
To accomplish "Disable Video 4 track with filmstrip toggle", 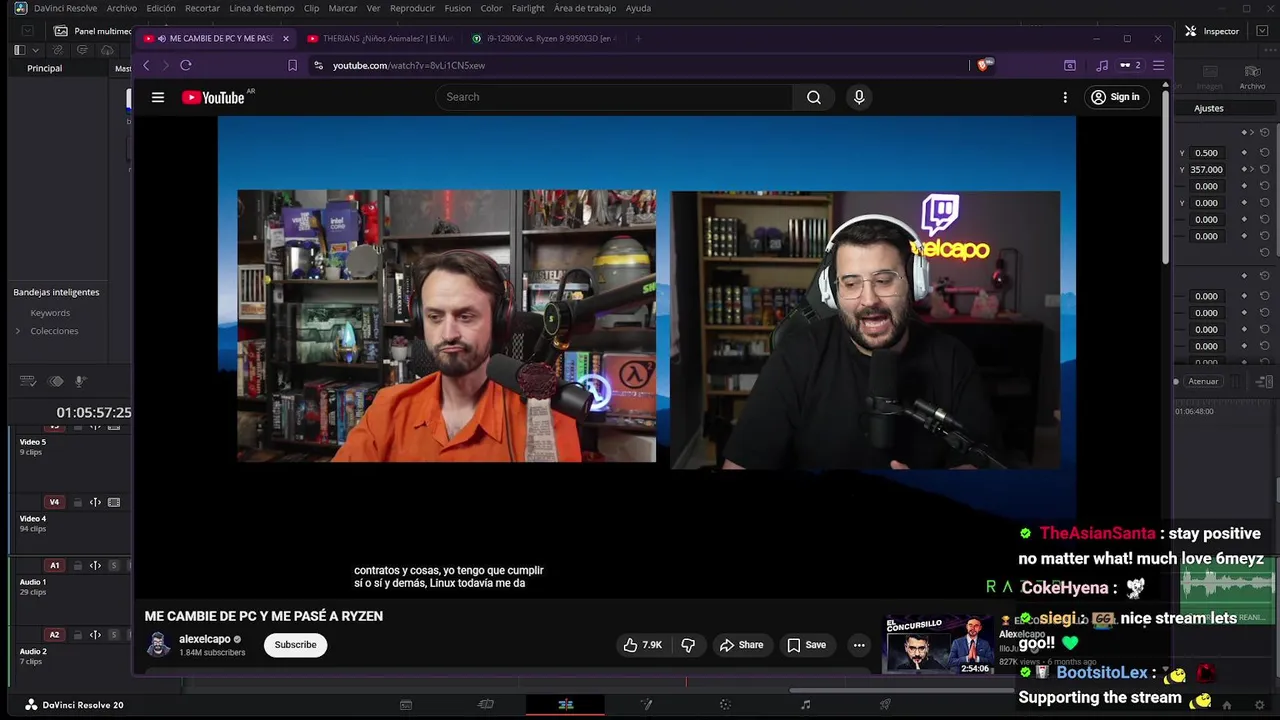I will pos(114,502).
